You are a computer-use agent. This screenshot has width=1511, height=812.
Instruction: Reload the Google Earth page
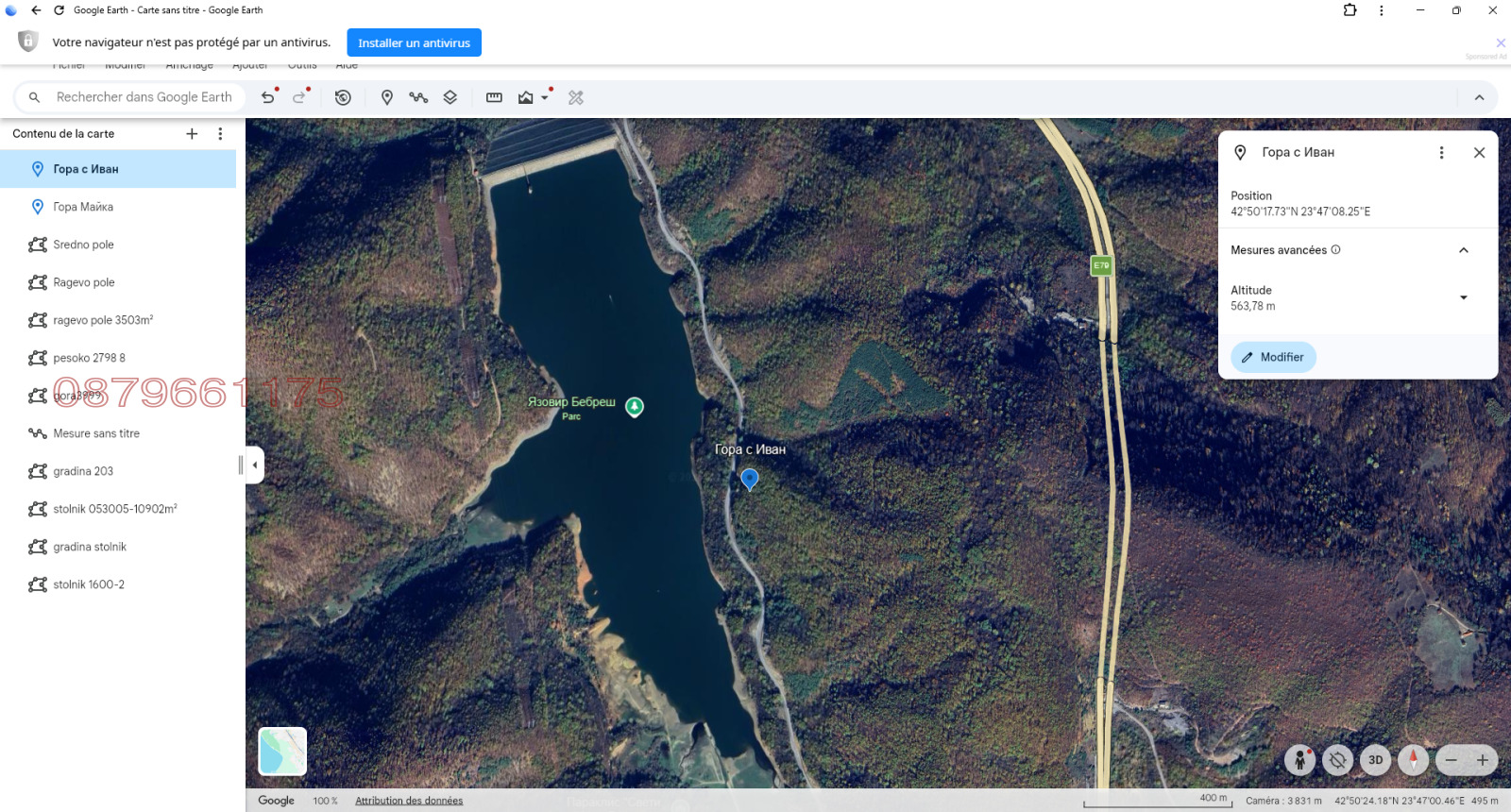click(59, 10)
